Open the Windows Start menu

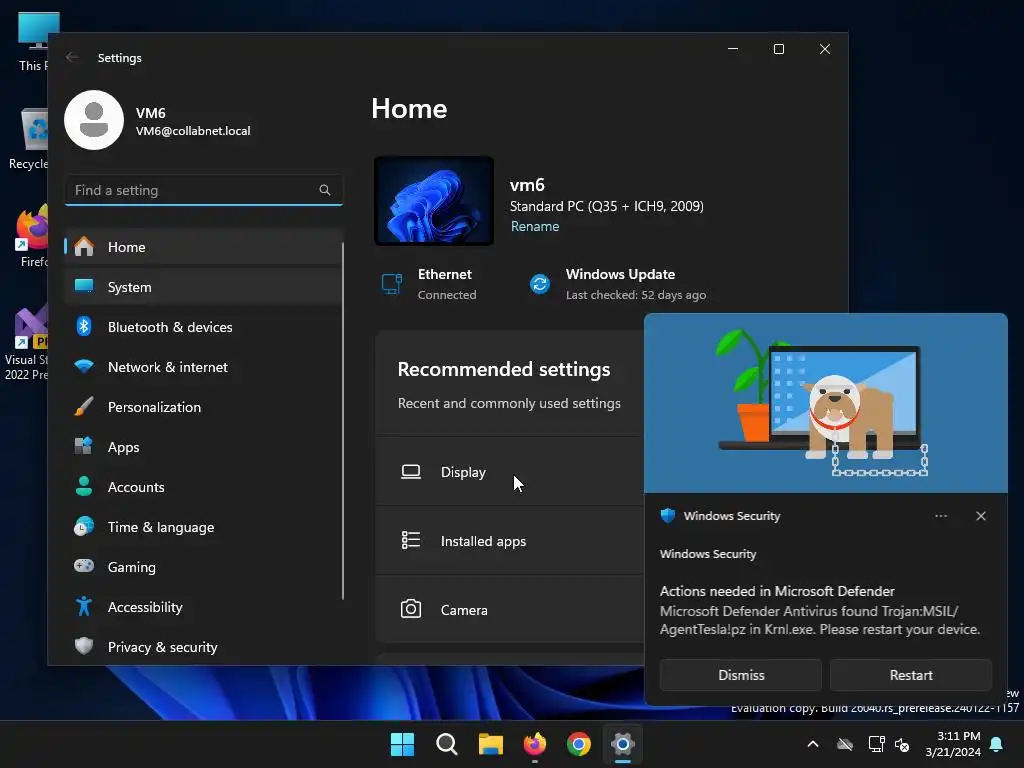tap(402, 744)
